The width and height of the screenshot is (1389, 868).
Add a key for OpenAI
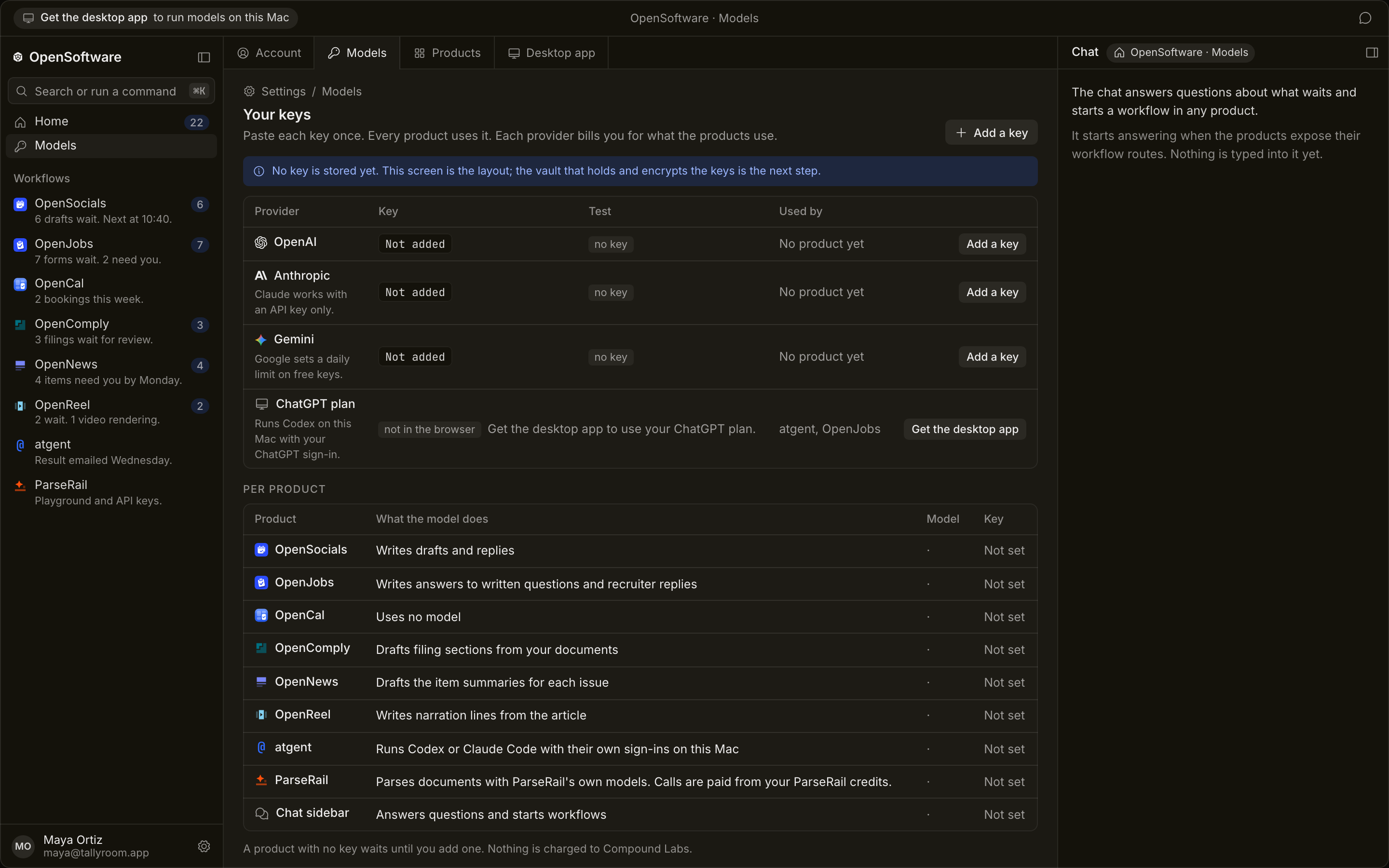(992, 244)
